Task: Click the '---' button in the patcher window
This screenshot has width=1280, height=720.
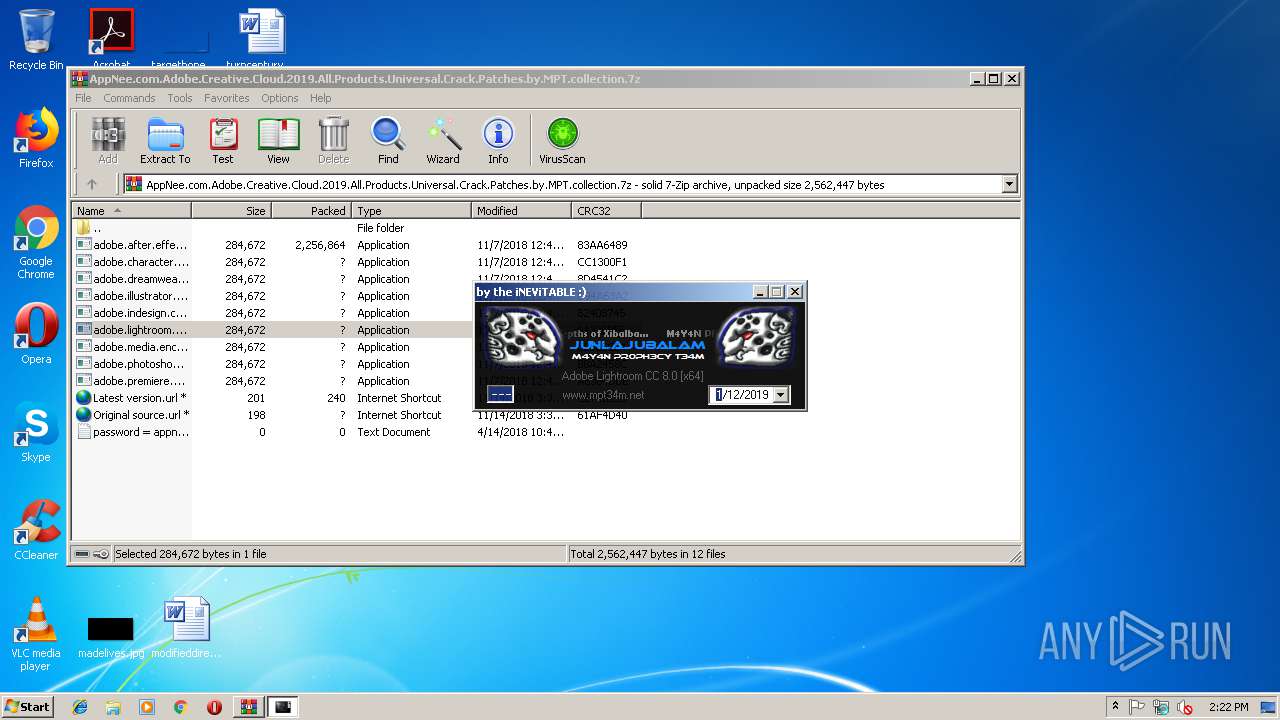Action: tap(500, 394)
